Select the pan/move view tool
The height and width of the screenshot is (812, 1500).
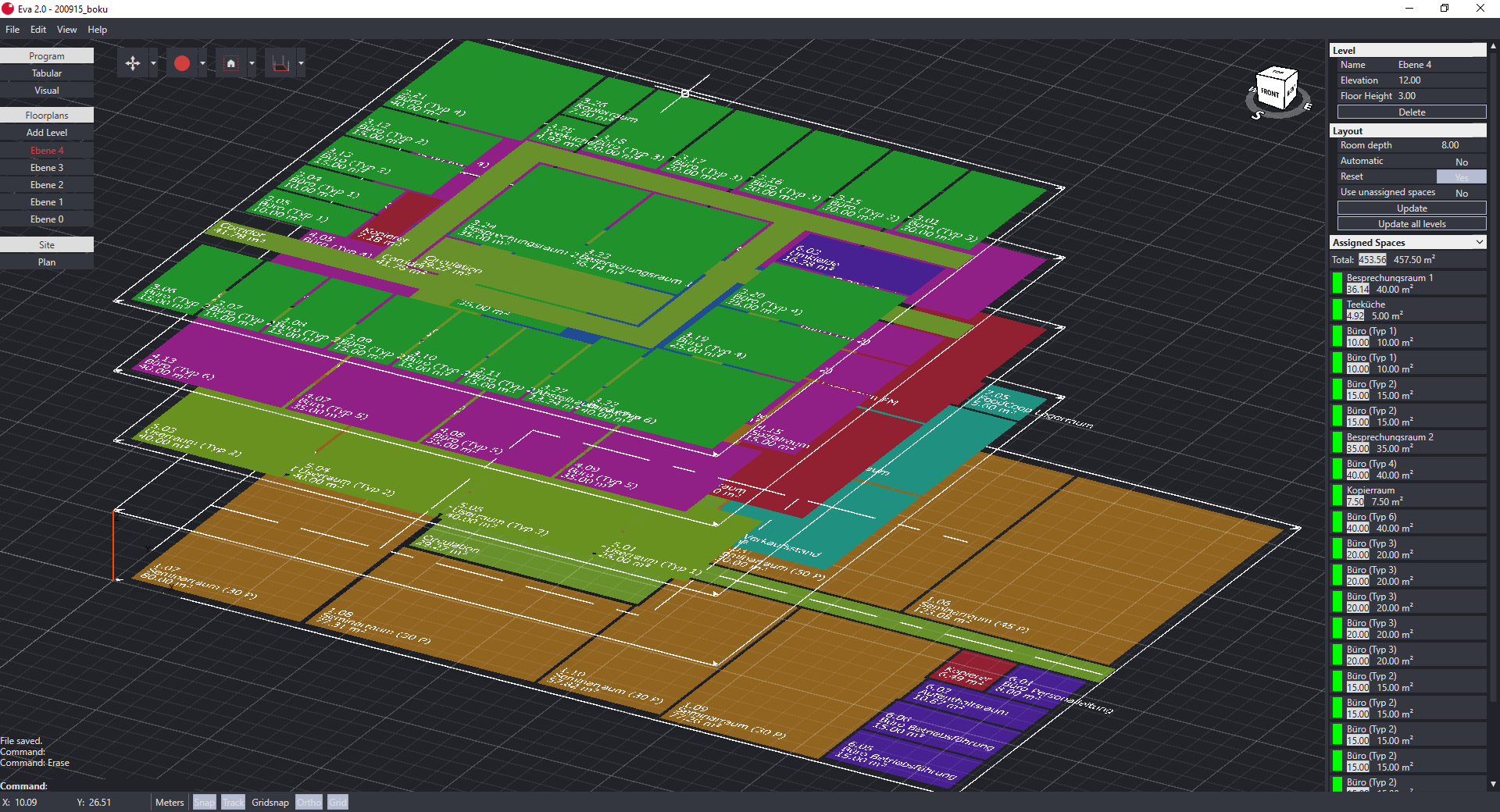tap(133, 63)
